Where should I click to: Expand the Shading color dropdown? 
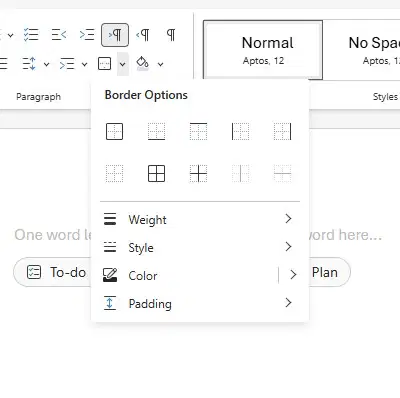tap(161, 64)
